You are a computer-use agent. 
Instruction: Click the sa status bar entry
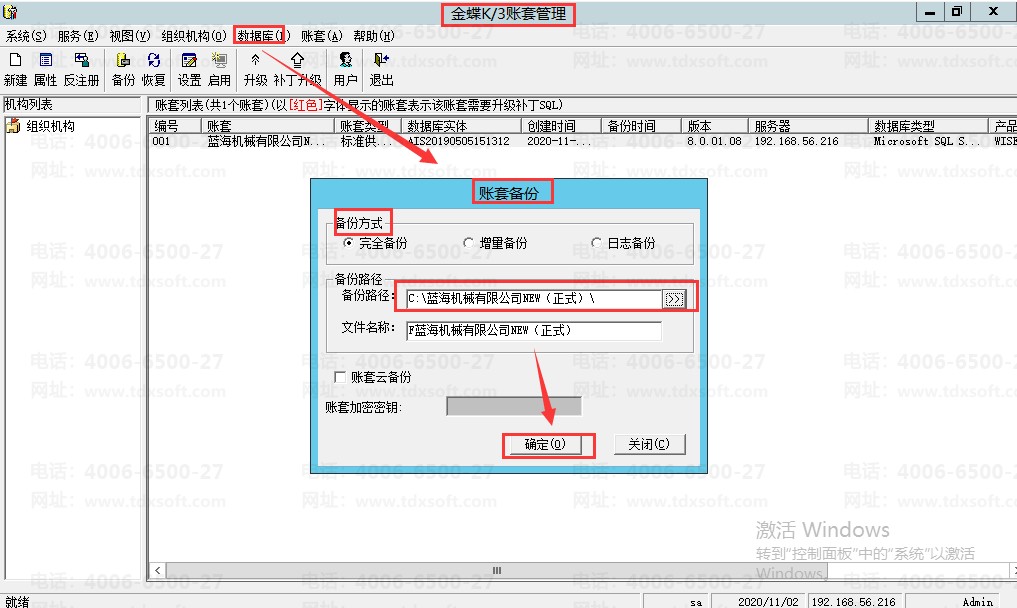695,602
